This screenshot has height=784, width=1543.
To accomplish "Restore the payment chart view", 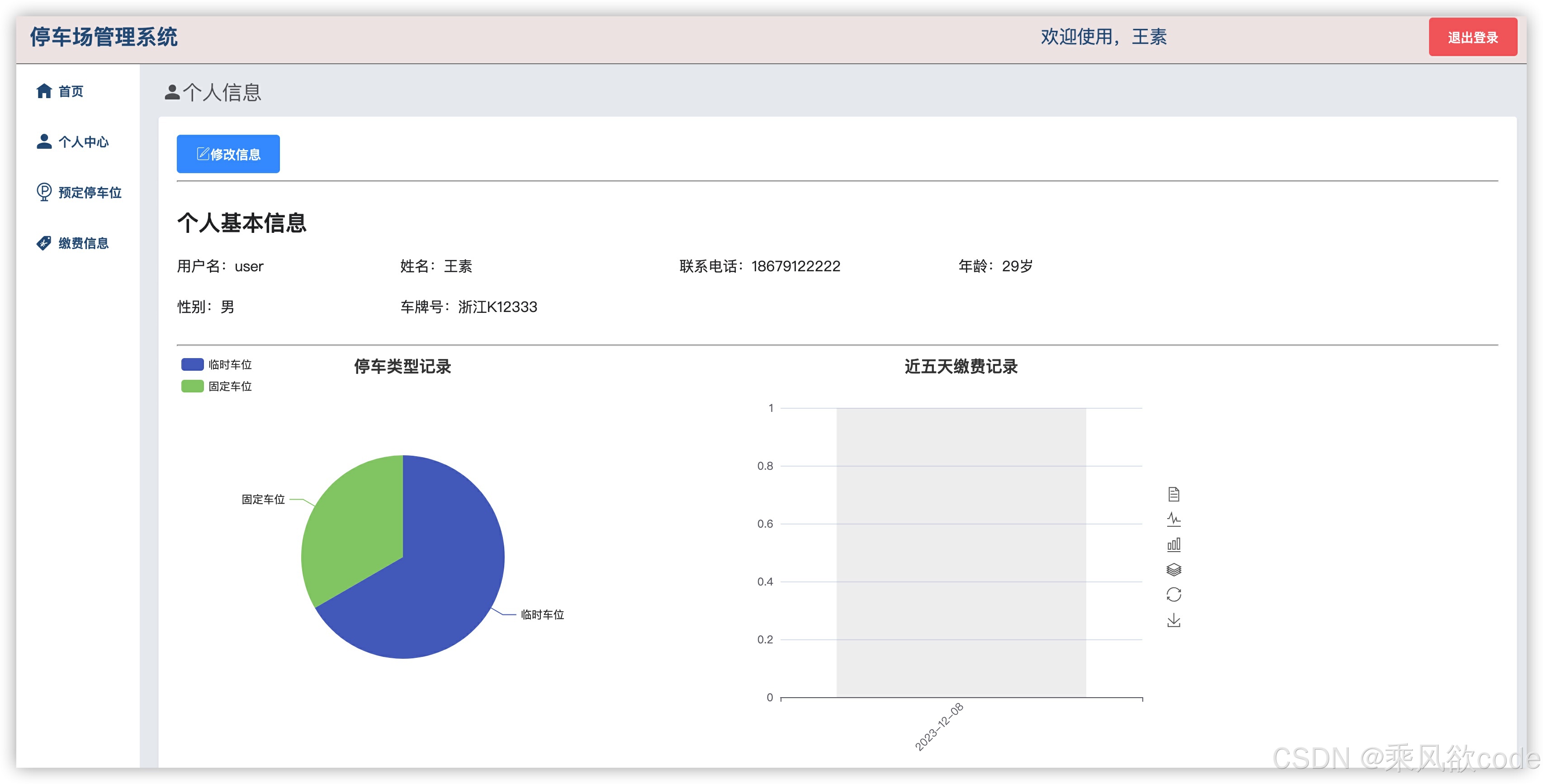I will pyautogui.click(x=1174, y=594).
